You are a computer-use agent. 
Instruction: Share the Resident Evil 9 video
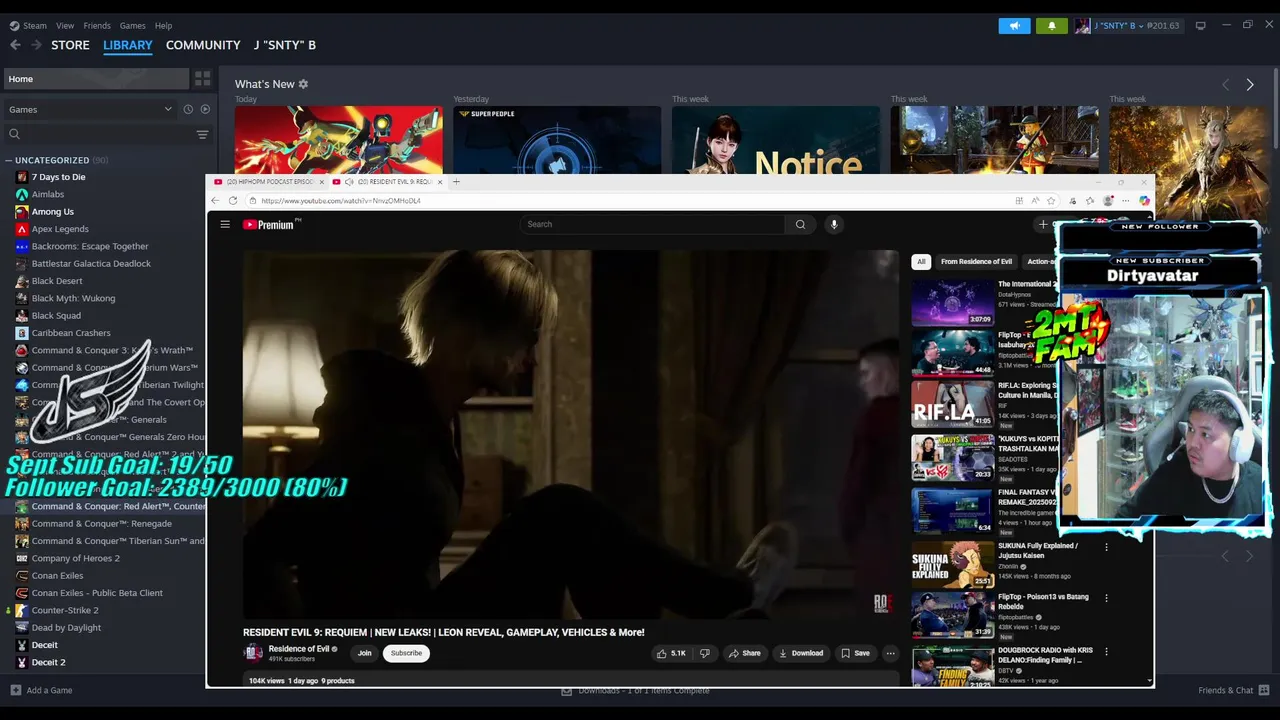point(745,653)
